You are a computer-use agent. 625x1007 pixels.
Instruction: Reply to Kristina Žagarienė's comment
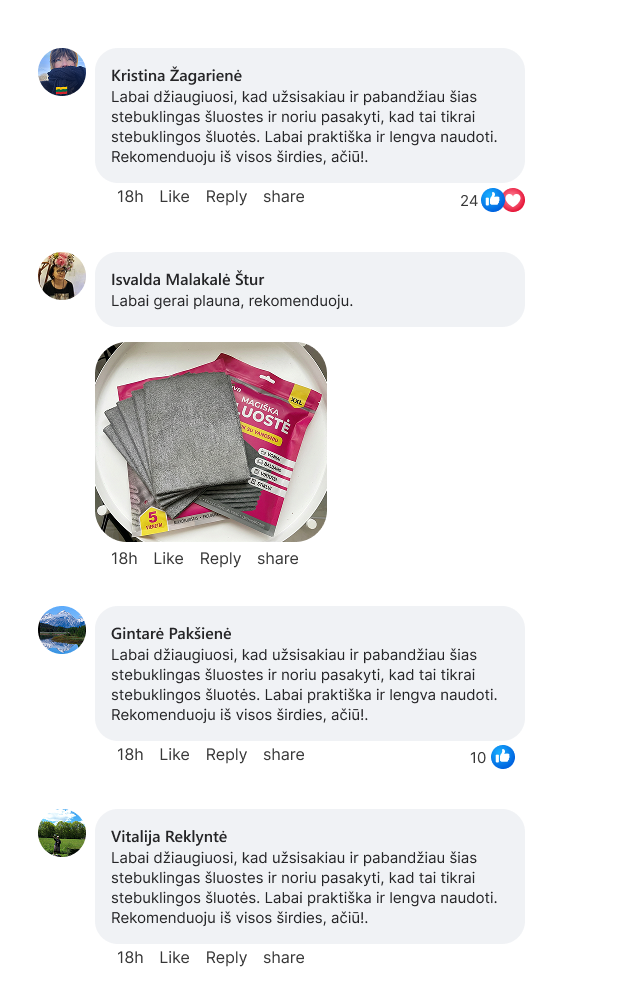click(x=226, y=197)
